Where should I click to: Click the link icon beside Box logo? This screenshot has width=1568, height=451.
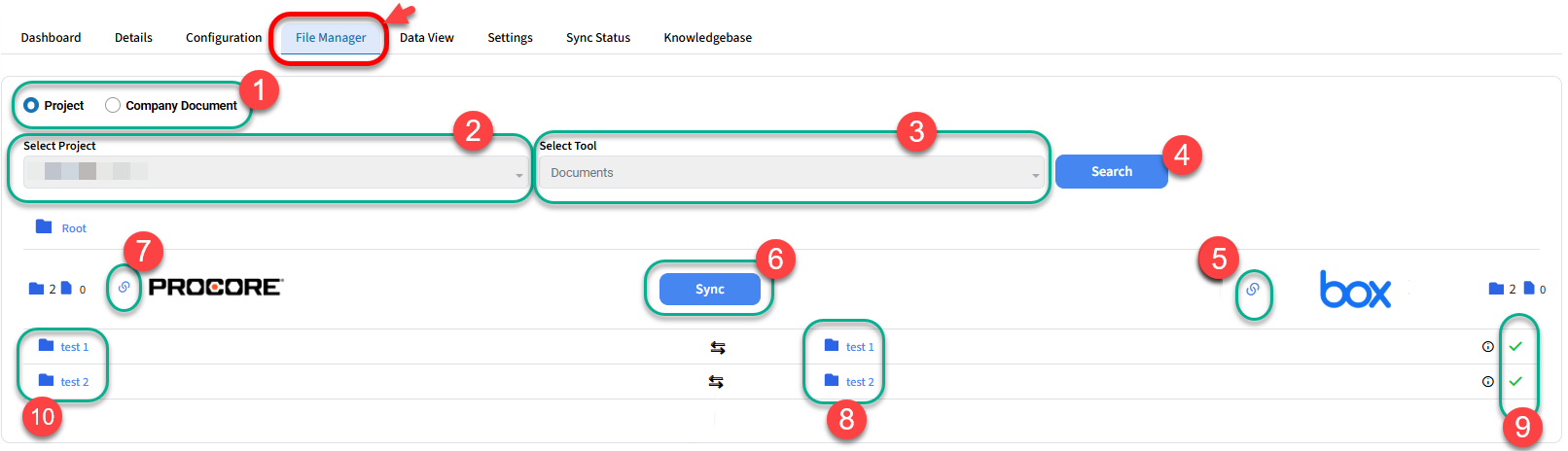(1253, 290)
